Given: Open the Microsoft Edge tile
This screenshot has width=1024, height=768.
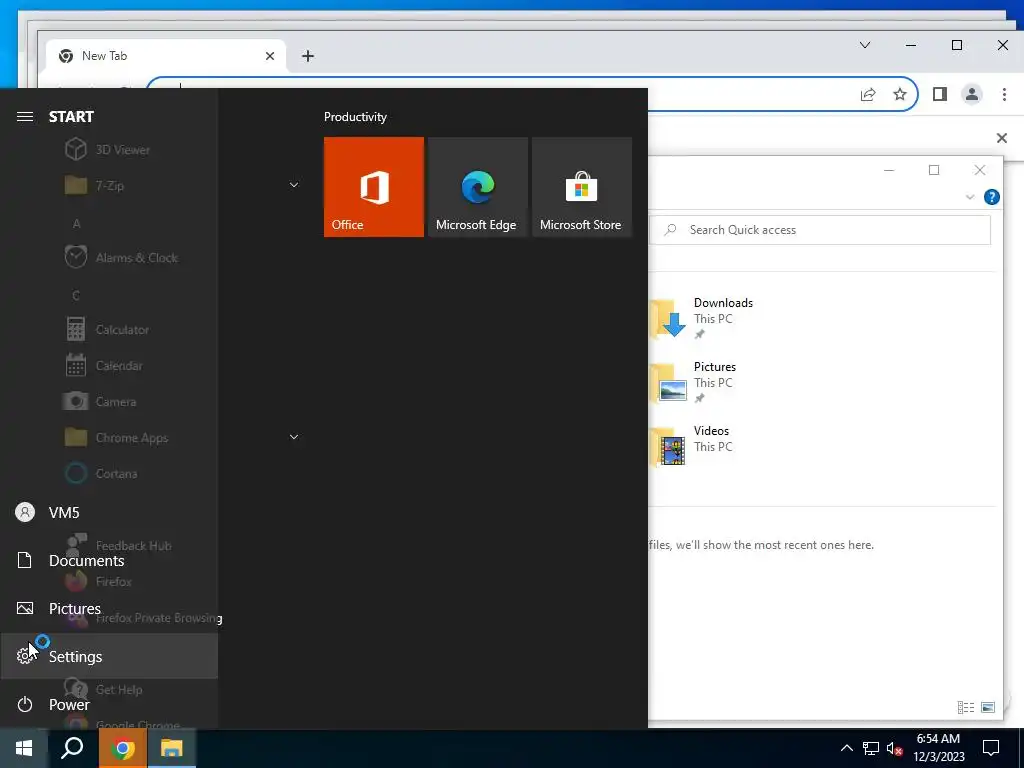Looking at the screenshot, I should click(477, 187).
